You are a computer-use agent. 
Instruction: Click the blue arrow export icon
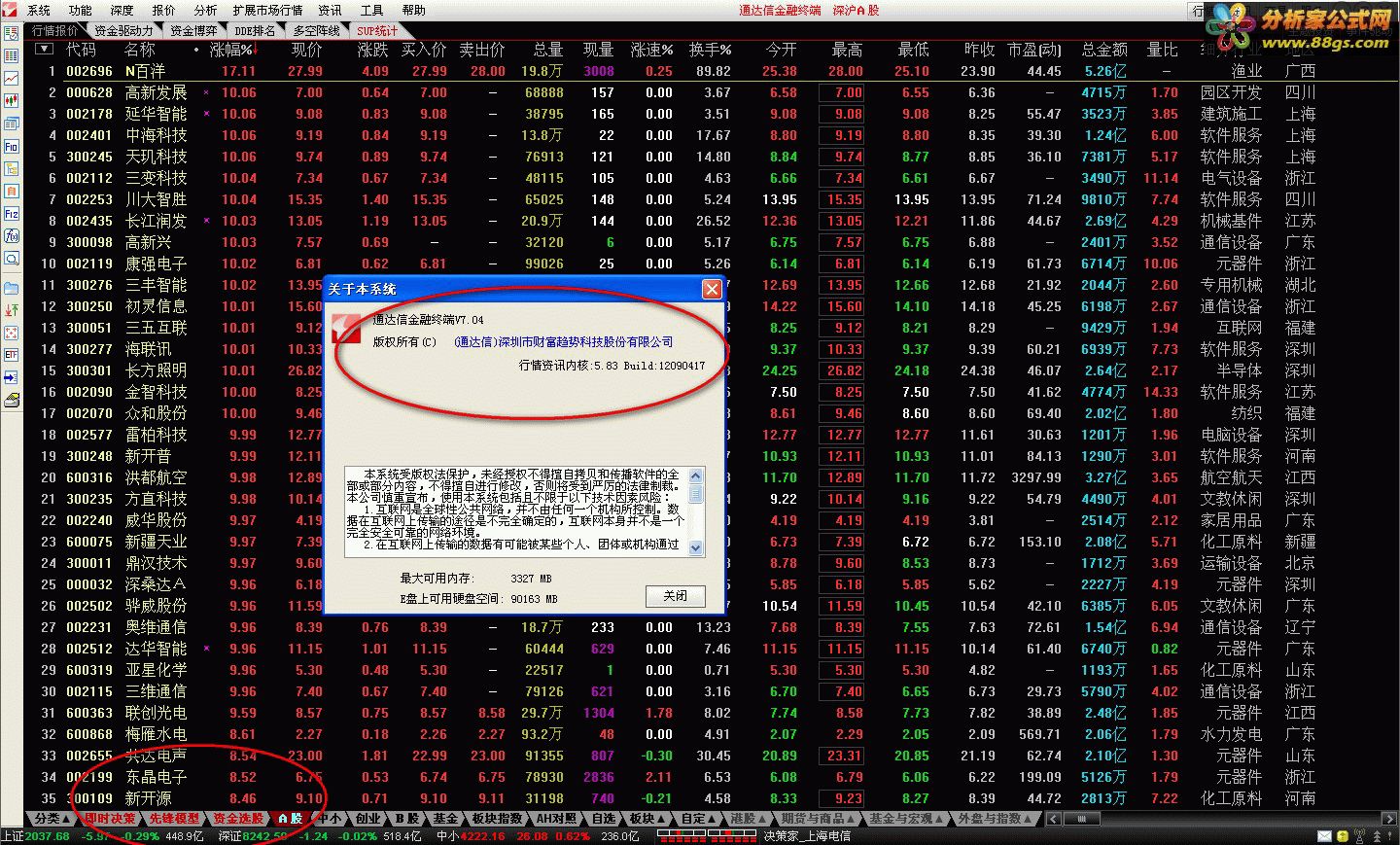(11, 377)
